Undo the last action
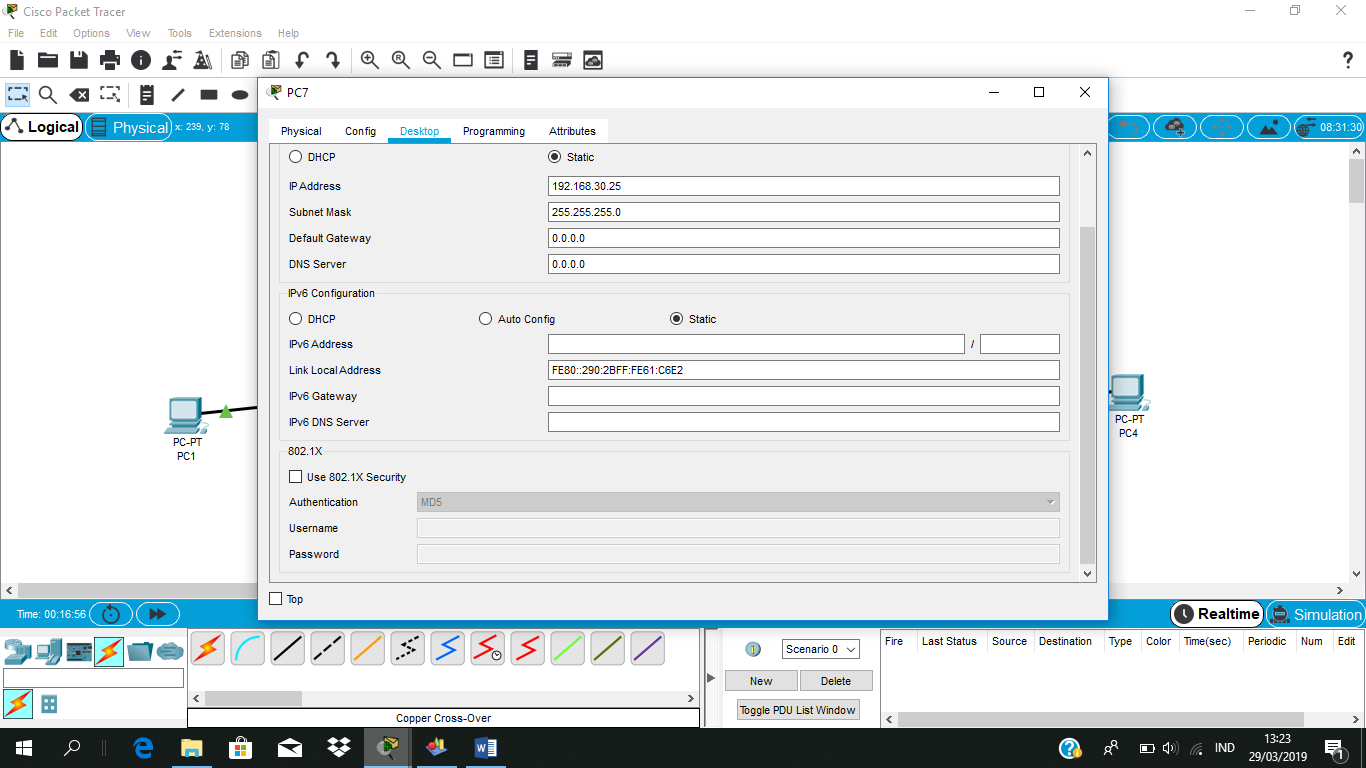The width and height of the screenshot is (1366, 768). pos(302,60)
